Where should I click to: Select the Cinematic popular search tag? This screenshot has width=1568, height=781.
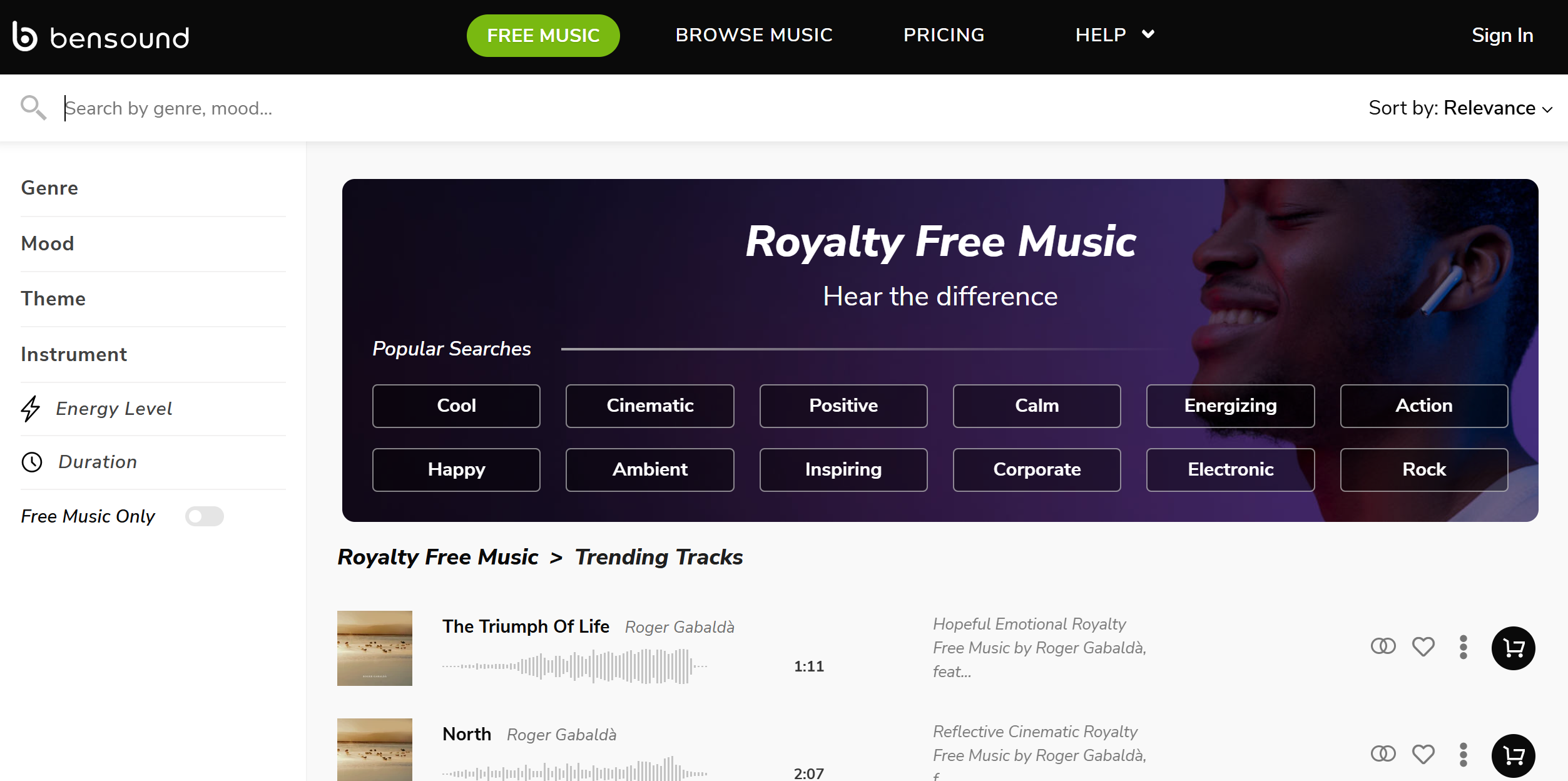click(x=649, y=406)
